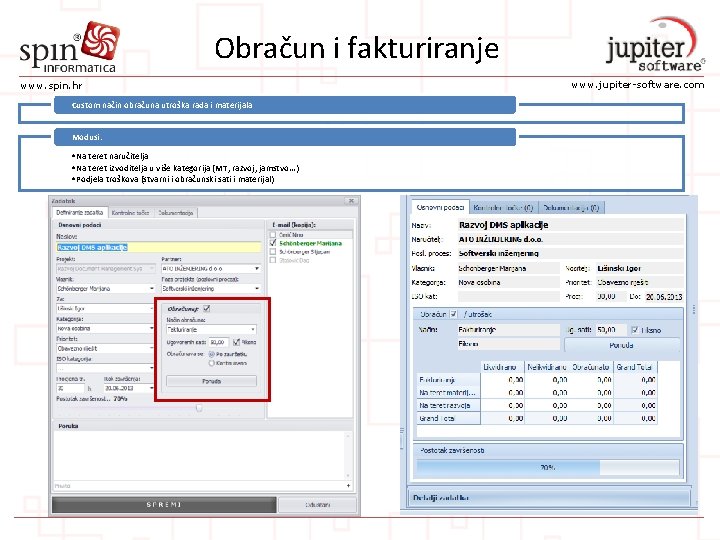This screenshot has height=540, width=720.
Task: Click the SPREMI save button
Action: coord(164,505)
